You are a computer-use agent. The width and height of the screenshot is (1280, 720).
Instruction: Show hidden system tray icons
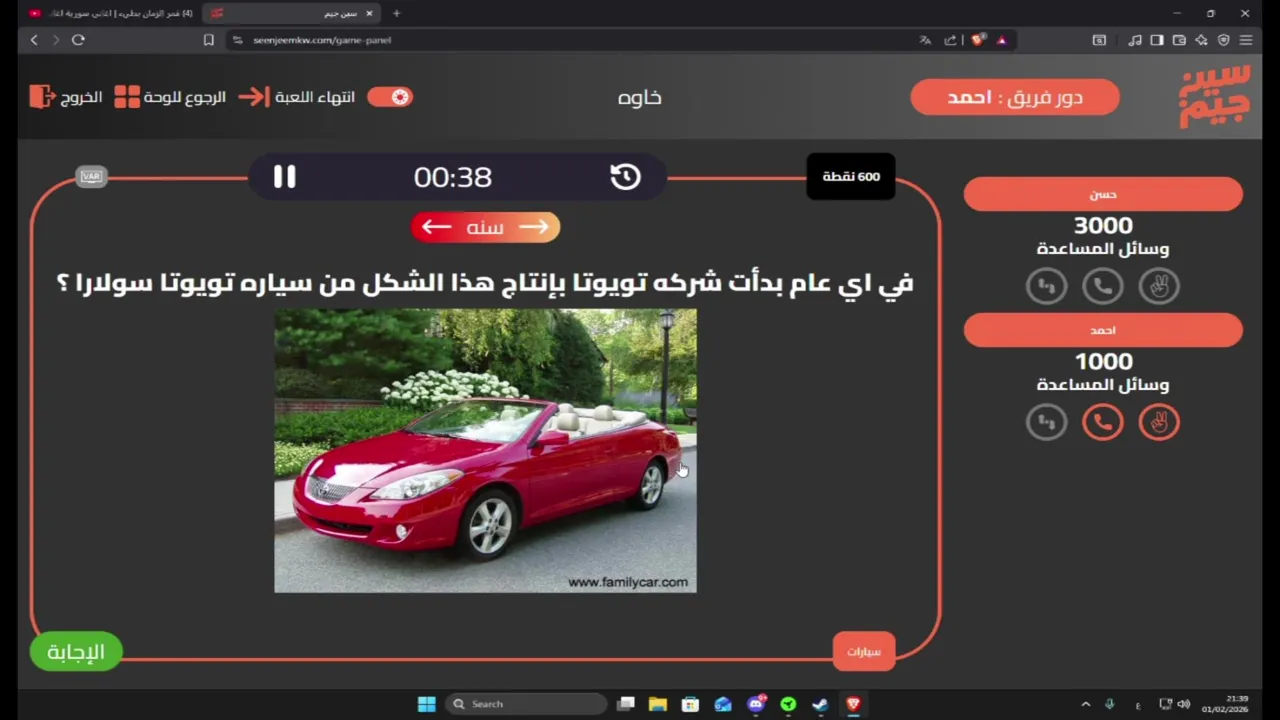pyautogui.click(x=1086, y=704)
